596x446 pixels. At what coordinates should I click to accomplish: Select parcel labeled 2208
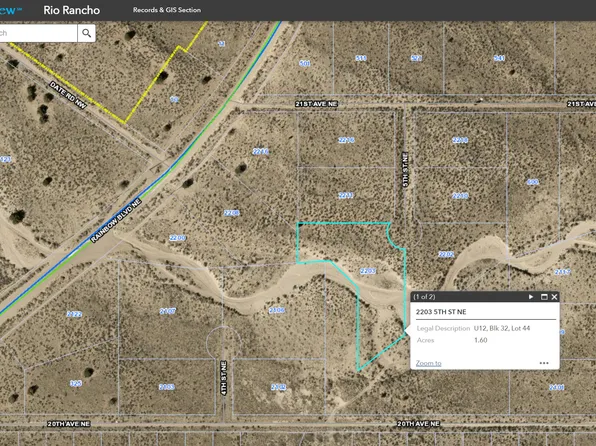231,213
